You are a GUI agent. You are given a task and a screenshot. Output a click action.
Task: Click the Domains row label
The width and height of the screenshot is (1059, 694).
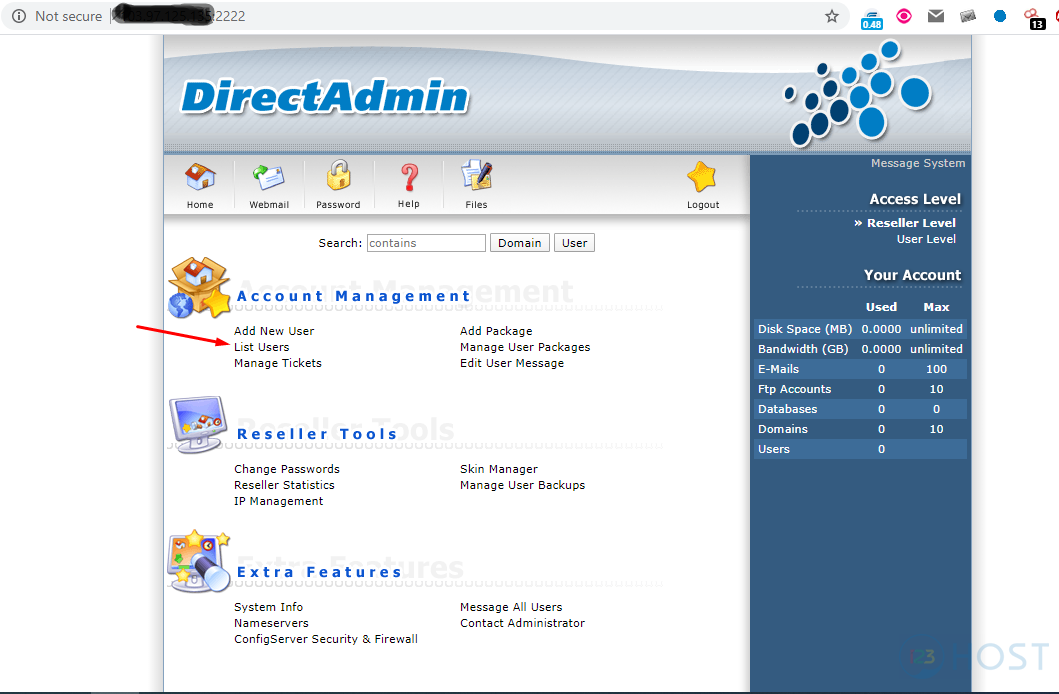click(782, 429)
